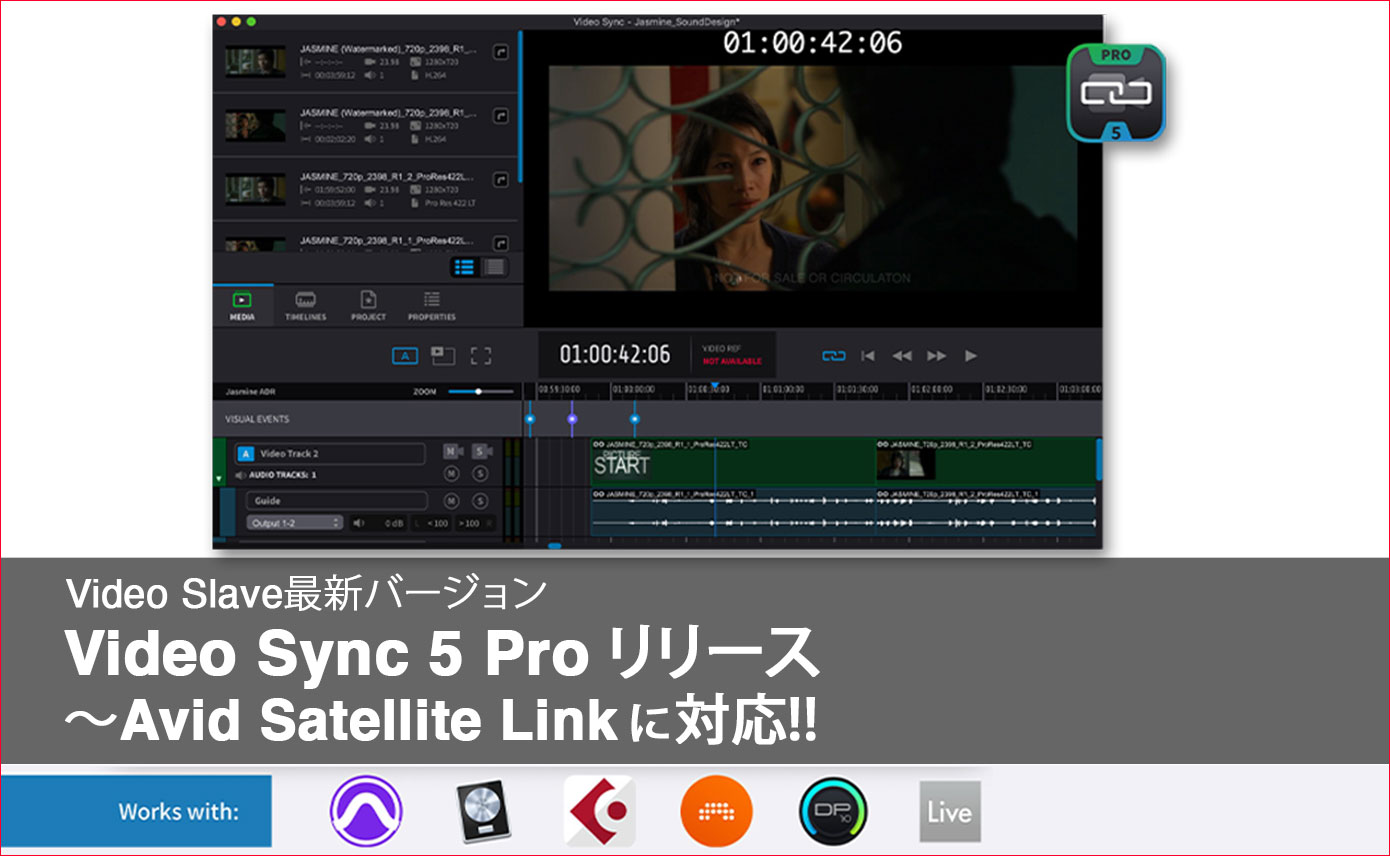Image resolution: width=1390 pixels, height=856 pixels.
Task: Toggle the sync link button
Action: 833,356
